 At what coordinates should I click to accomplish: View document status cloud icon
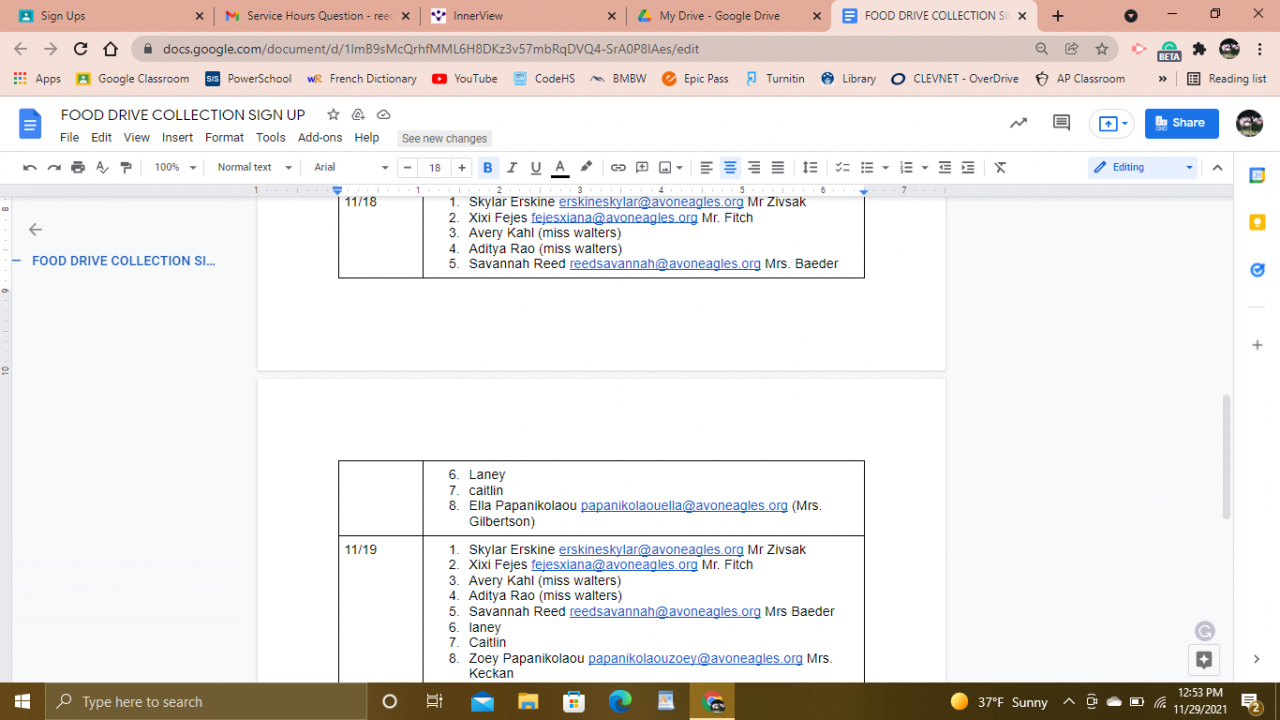point(383,115)
